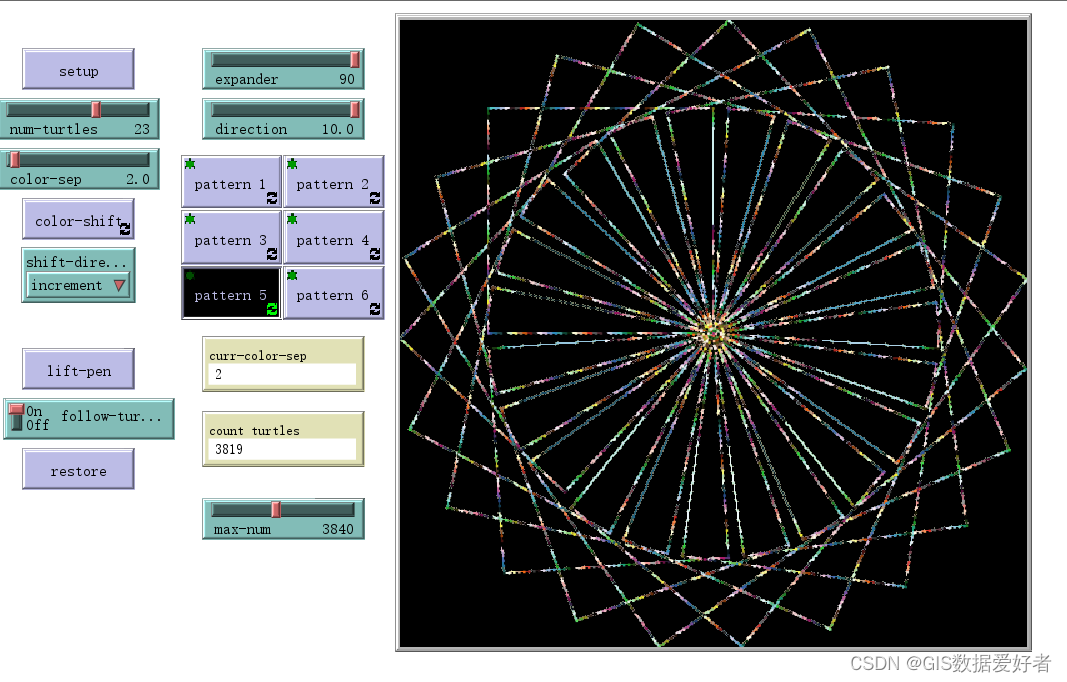1067x682 pixels.
Task: Click the num-turtles value 23
Action: point(142,129)
